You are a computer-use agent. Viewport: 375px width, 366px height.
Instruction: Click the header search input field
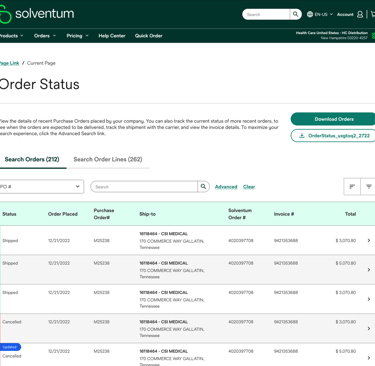click(x=266, y=14)
